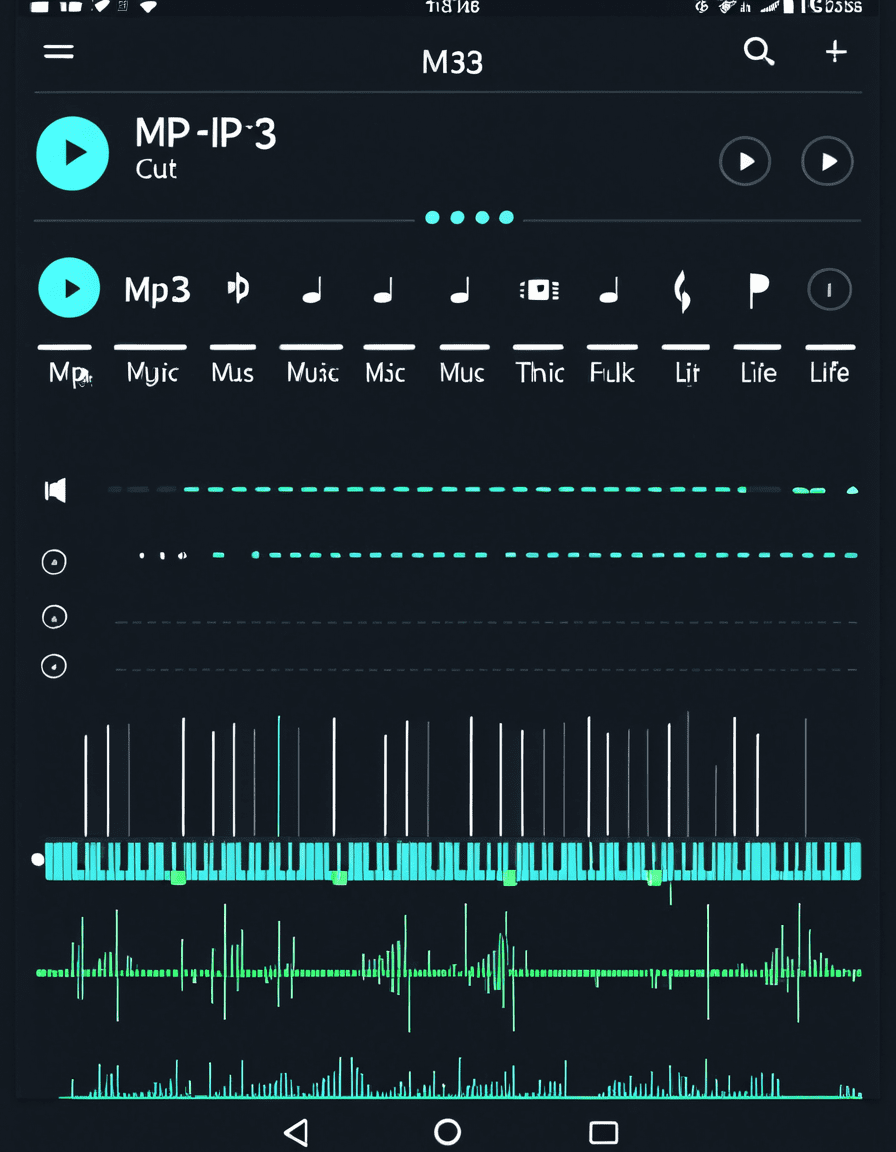The image size is (896, 1152).
Task: Open the hamburger menu
Action: click(x=59, y=52)
